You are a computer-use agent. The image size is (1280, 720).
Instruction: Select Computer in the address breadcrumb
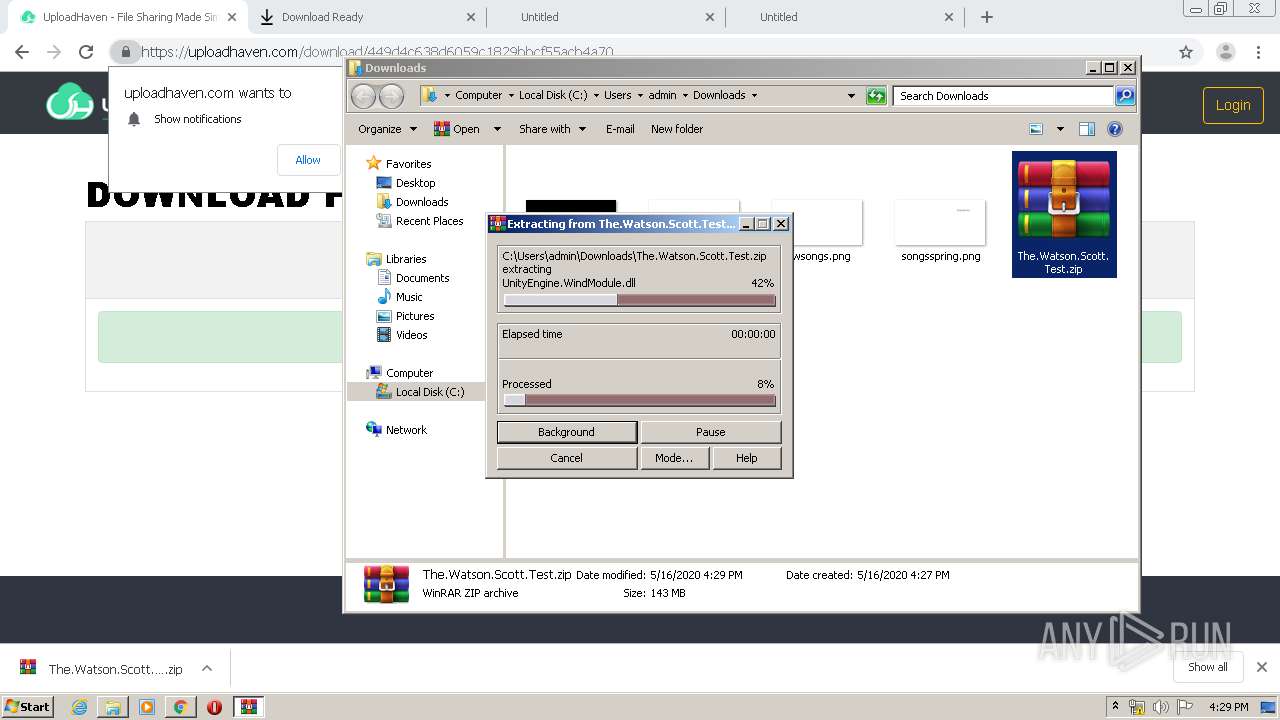(478, 95)
